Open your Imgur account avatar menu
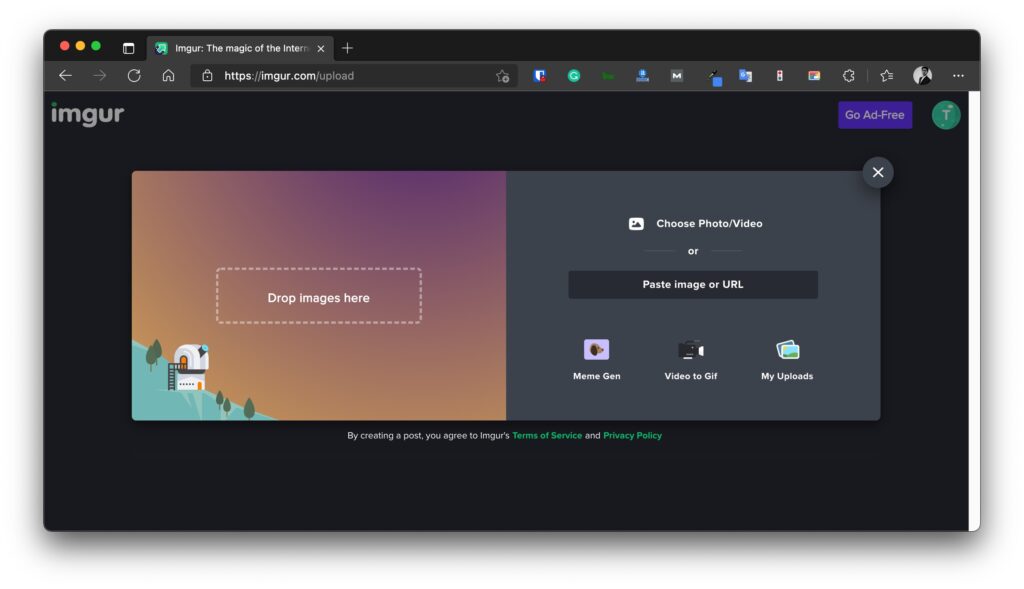This screenshot has width=1024, height=589. [x=945, y=115]
